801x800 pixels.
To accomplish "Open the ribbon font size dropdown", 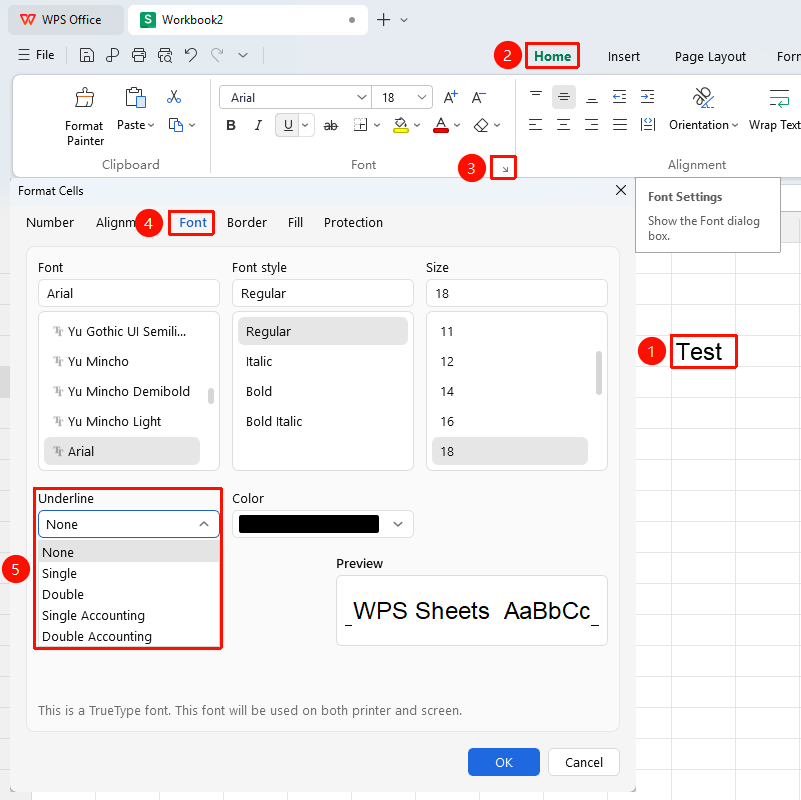I will click(x=421, y=97).
